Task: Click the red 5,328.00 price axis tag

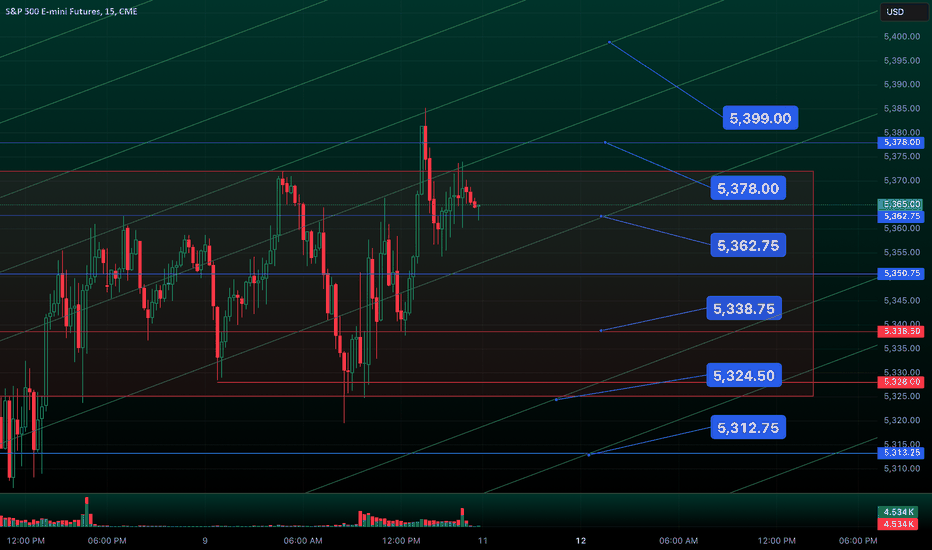Action: coord(901,382)
